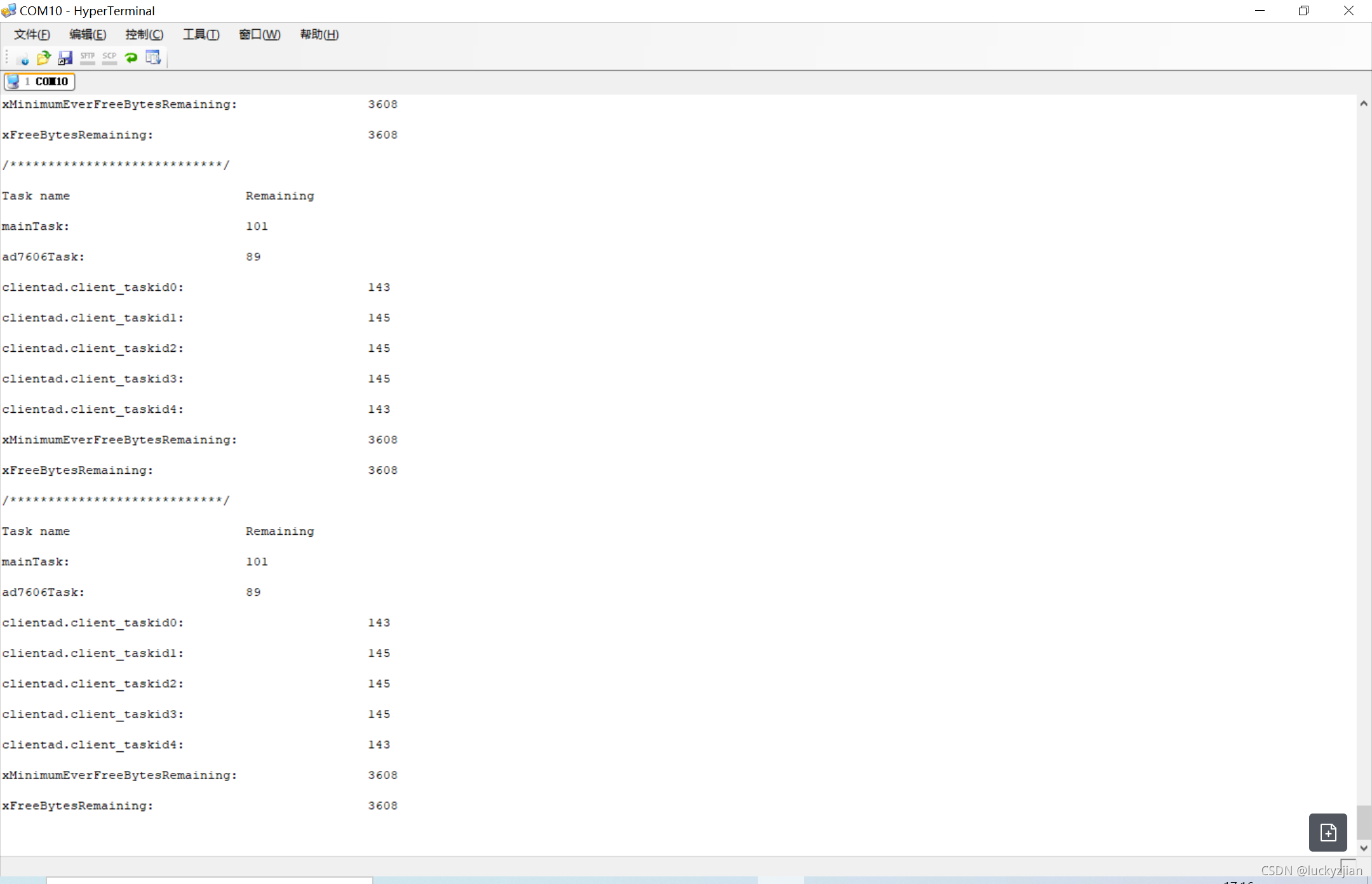Open the 控制(C) menu
Image resolution: width=1372 pixels, height=884 pixels.
click(x=144, y=34)
